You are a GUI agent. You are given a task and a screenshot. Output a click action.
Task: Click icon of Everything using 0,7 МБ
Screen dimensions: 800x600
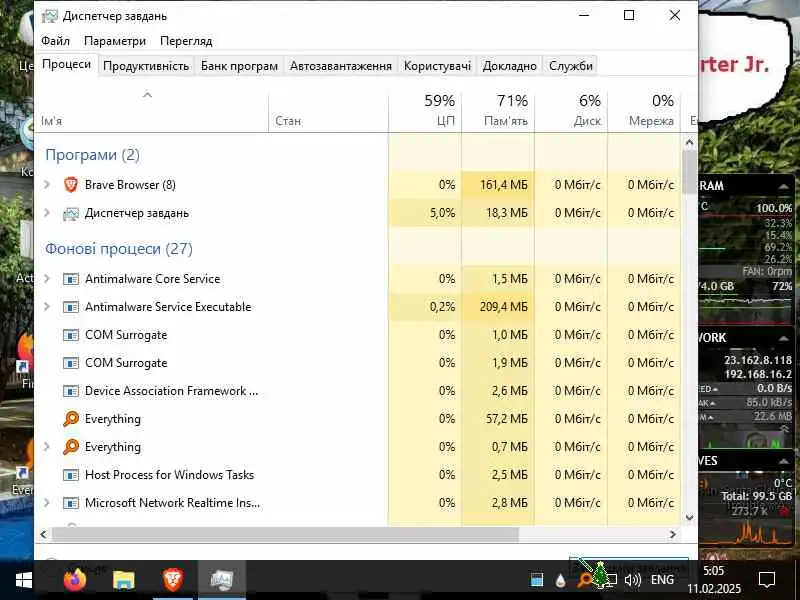pyautogui.click(x=71, y=447)
